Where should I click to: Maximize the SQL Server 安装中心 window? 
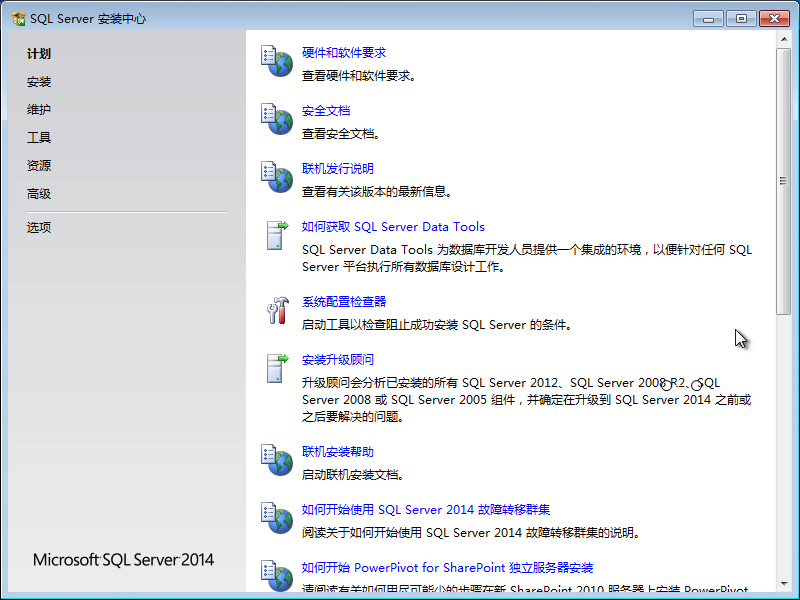coord(741,19)
